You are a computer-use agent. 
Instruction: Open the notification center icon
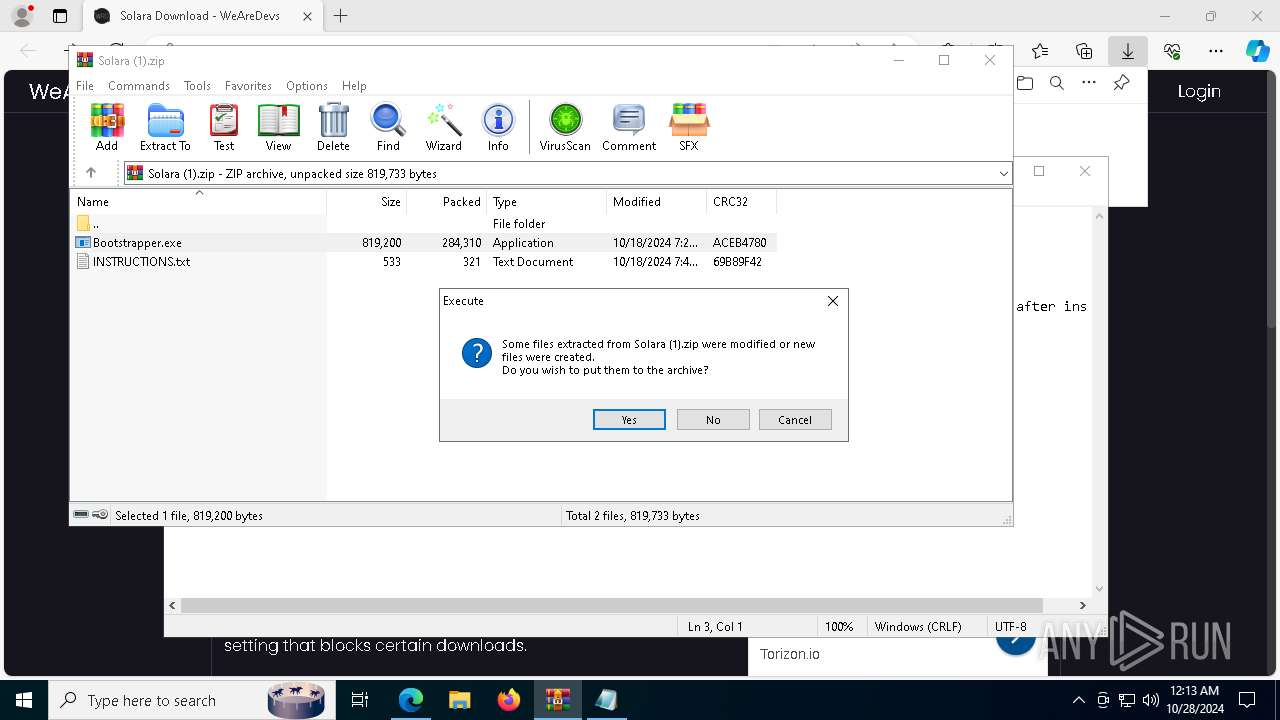(1247, 700)
